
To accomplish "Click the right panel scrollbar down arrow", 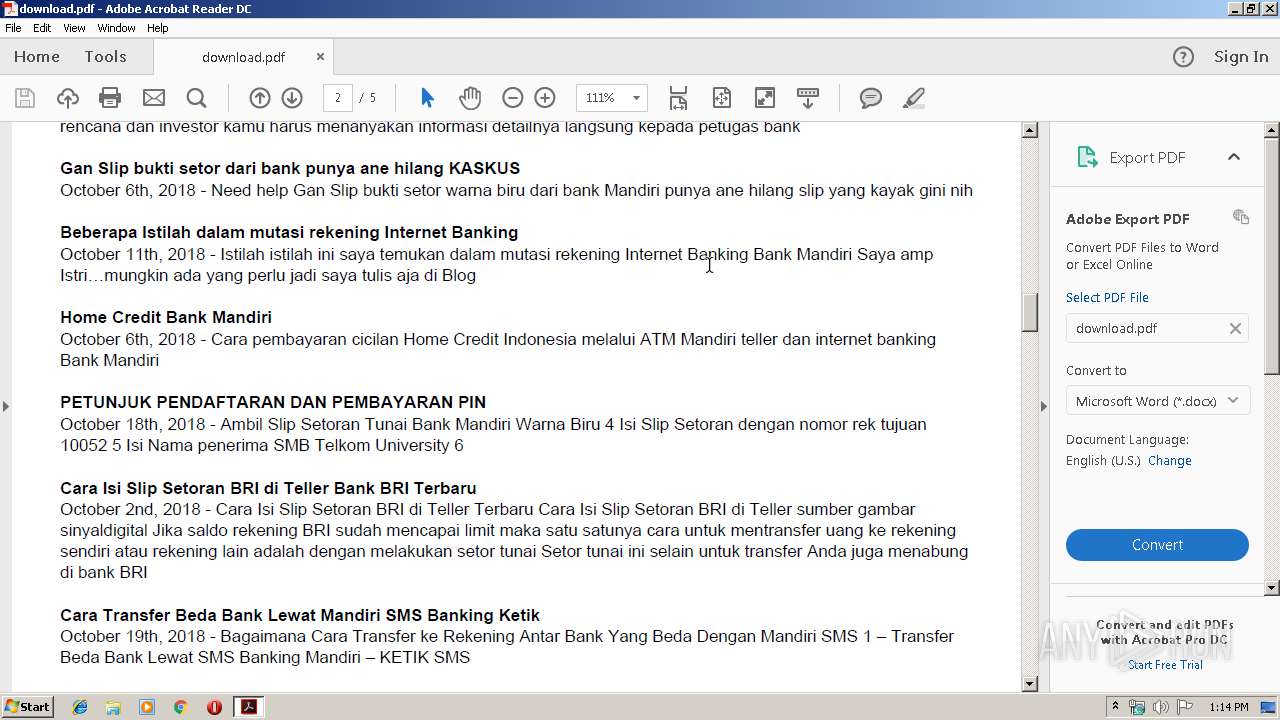I will point(1272,588).
